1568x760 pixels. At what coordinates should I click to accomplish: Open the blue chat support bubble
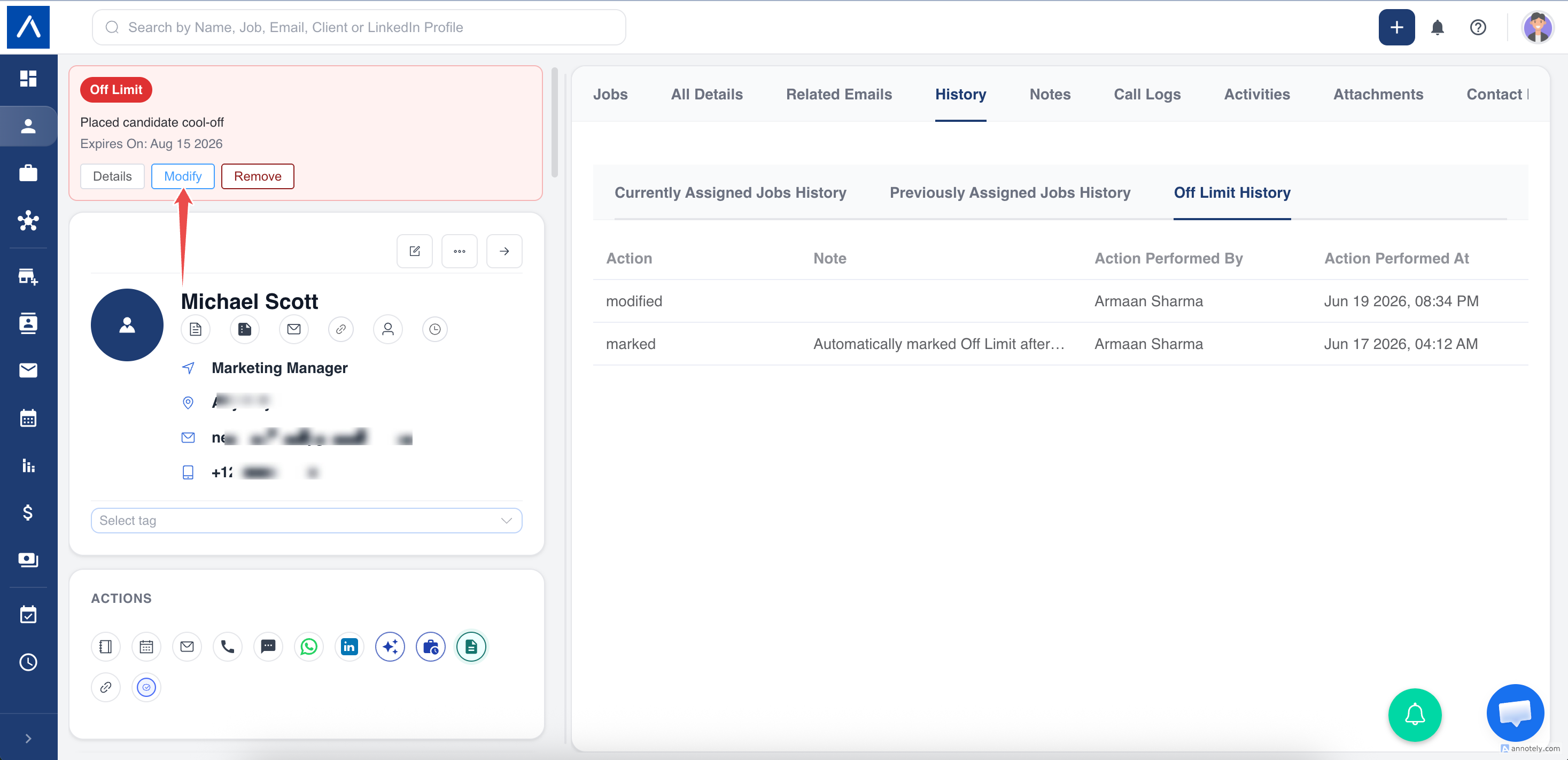tap(1515, 712)
